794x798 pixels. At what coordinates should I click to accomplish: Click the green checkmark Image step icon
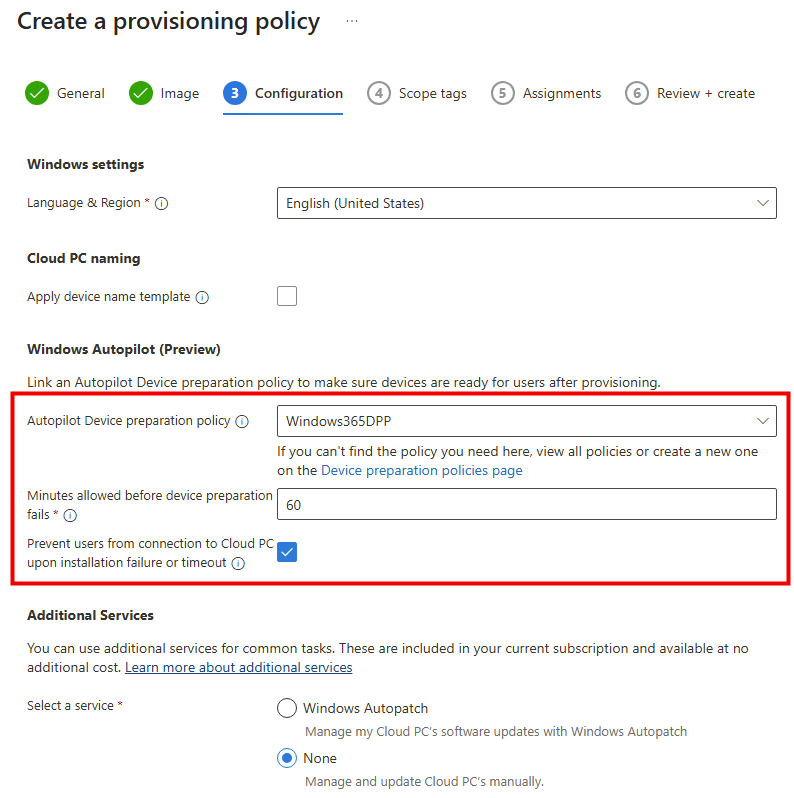click(x=141, y=93)
